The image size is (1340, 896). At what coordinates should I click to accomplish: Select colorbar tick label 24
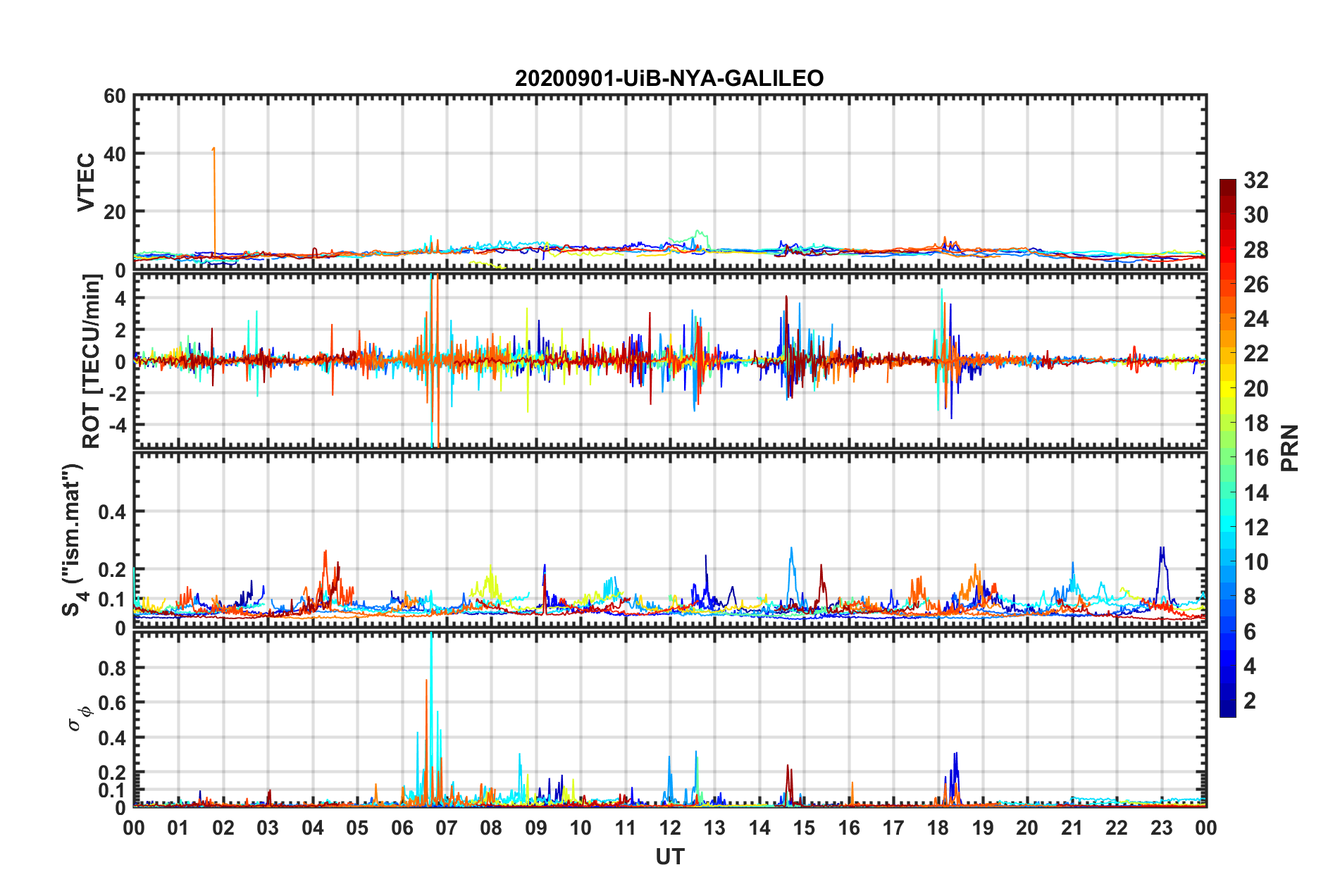tap(1256, 319)
